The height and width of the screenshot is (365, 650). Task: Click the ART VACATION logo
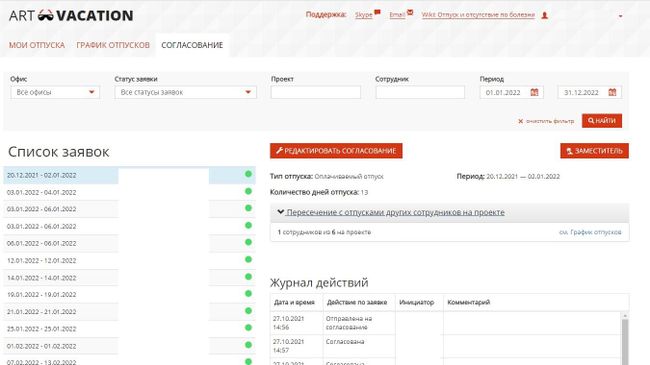pos(71,16)
